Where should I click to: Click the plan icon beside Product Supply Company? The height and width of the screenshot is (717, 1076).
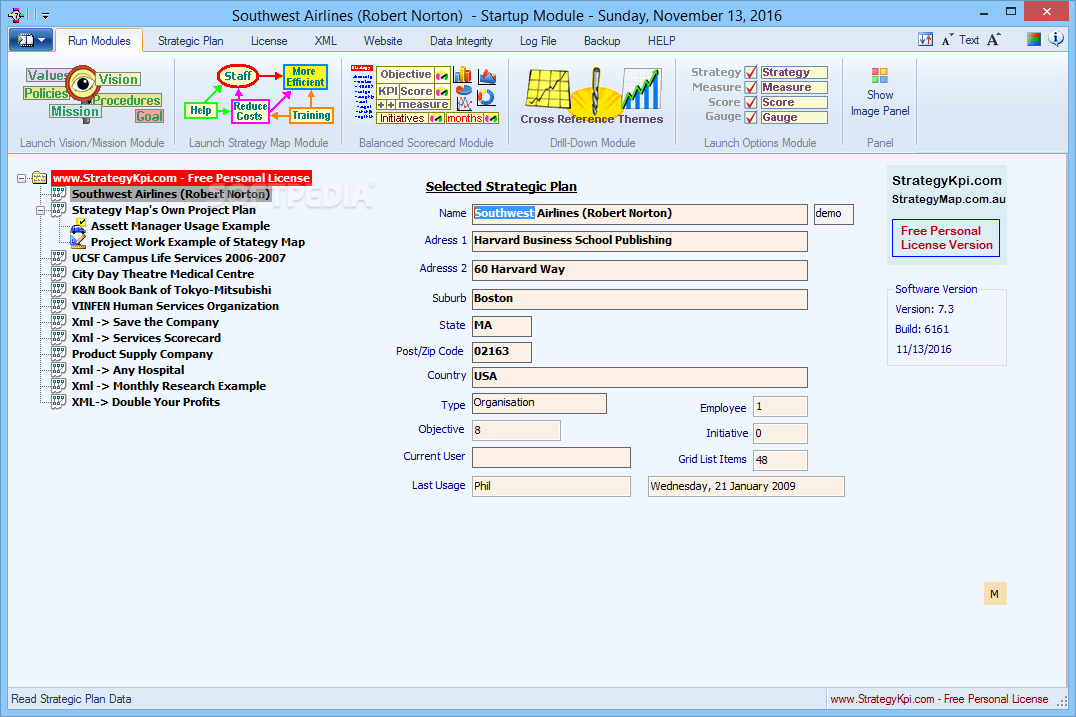[x=59, y=354]
